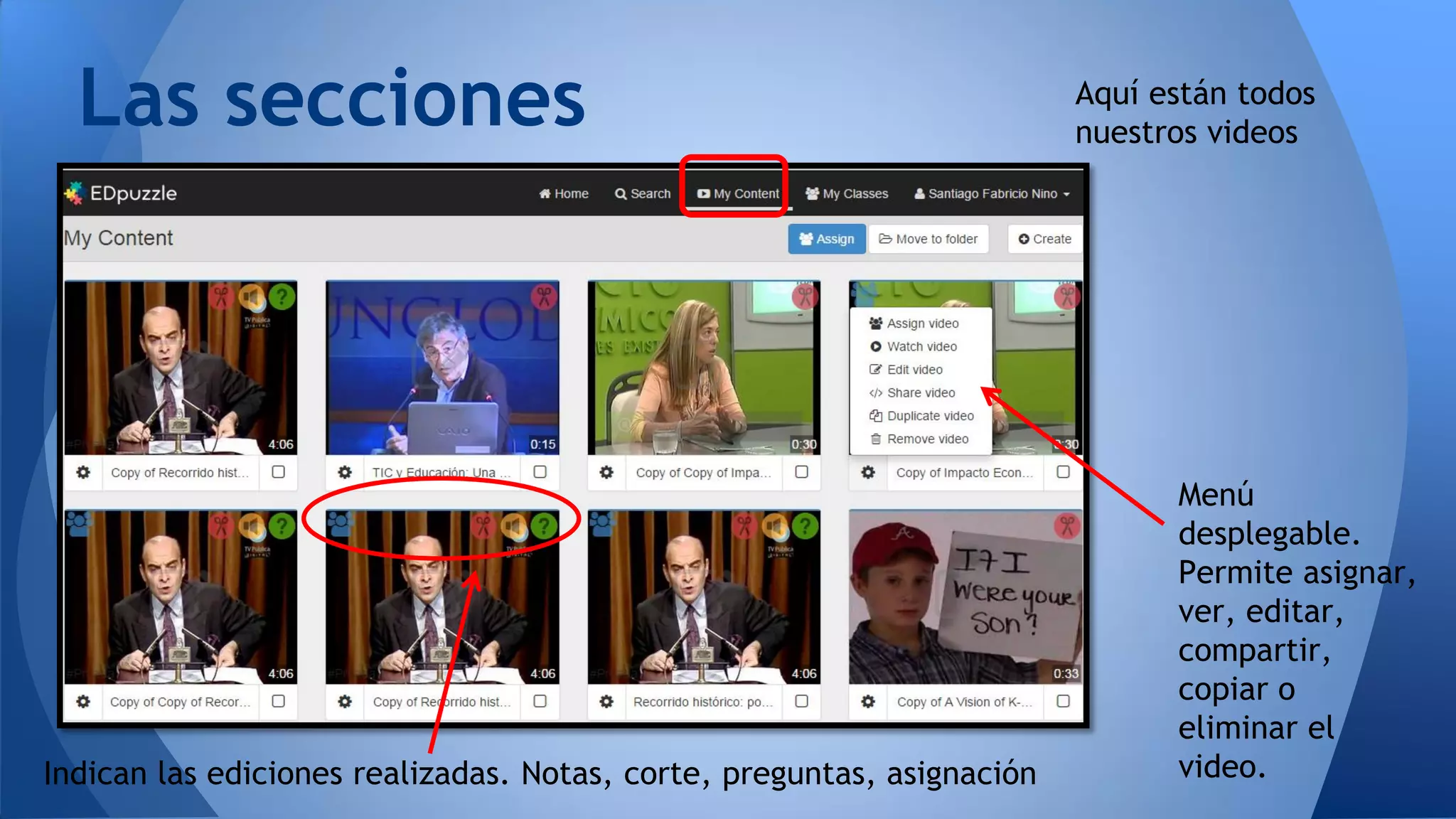
Task: Choose Duplicate video menu entry
Action: (x=921, y=416)
